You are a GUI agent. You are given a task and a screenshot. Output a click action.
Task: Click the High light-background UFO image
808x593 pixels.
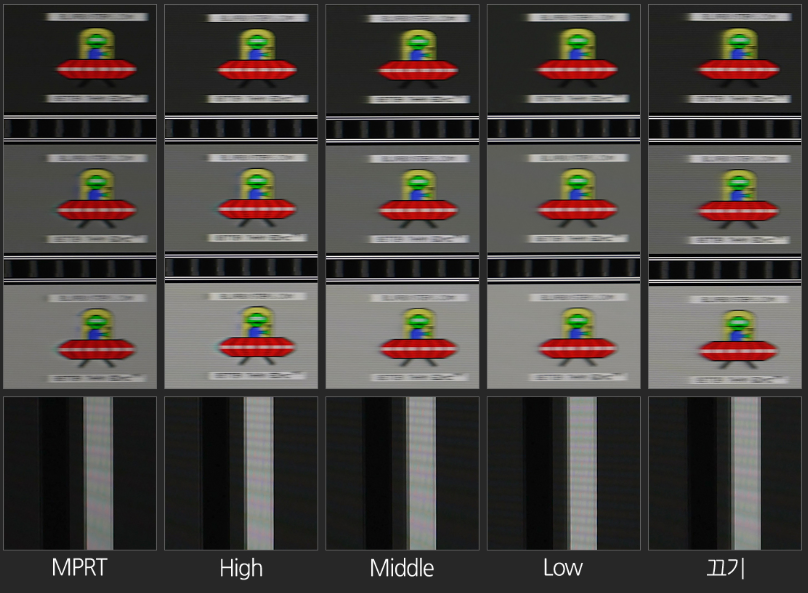241,336
